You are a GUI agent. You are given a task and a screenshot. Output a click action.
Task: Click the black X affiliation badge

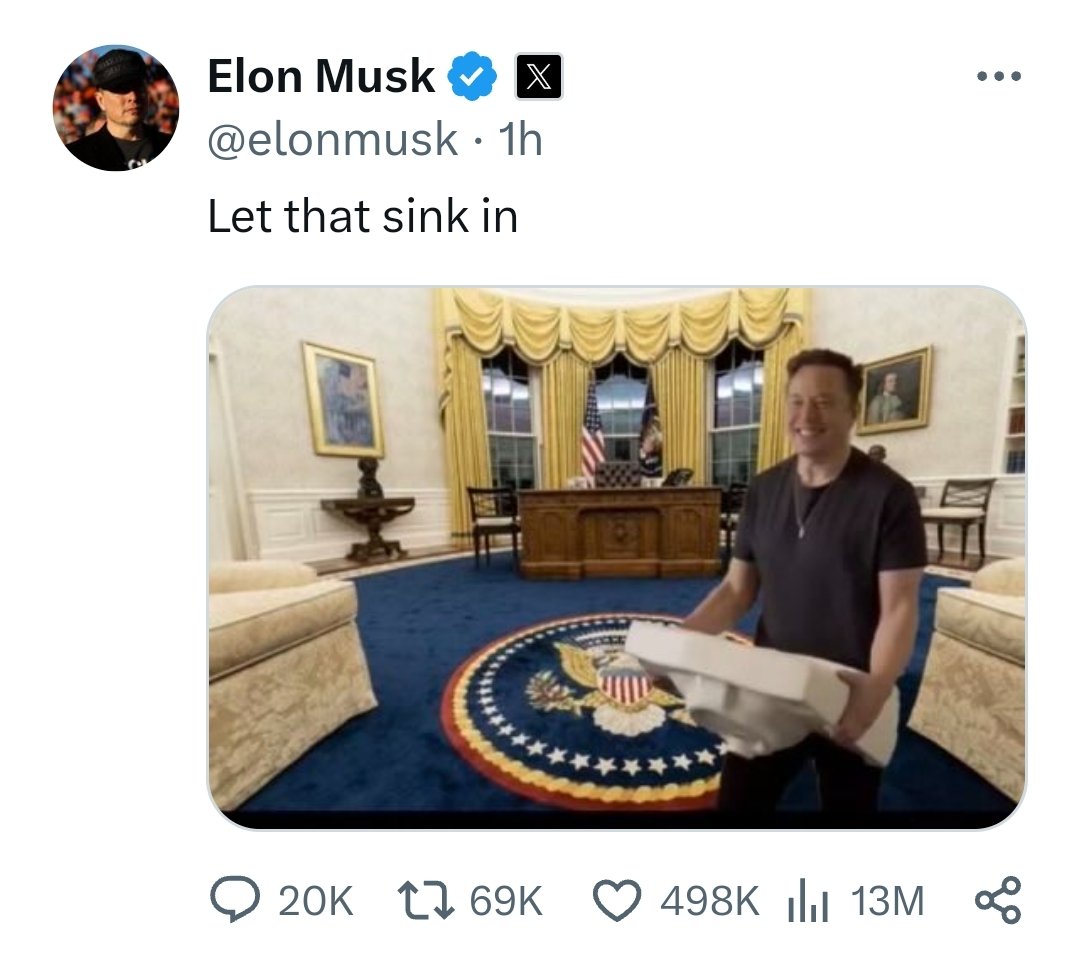(x=539, y=76)
